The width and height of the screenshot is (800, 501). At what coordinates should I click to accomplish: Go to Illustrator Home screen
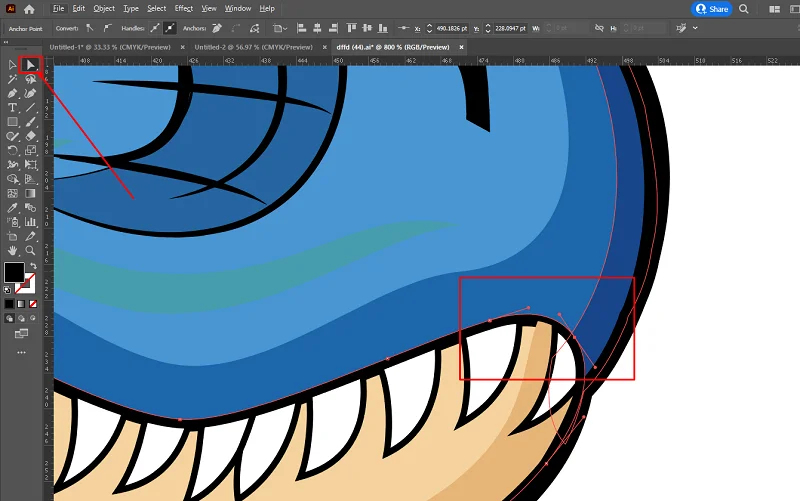(29, 9)
